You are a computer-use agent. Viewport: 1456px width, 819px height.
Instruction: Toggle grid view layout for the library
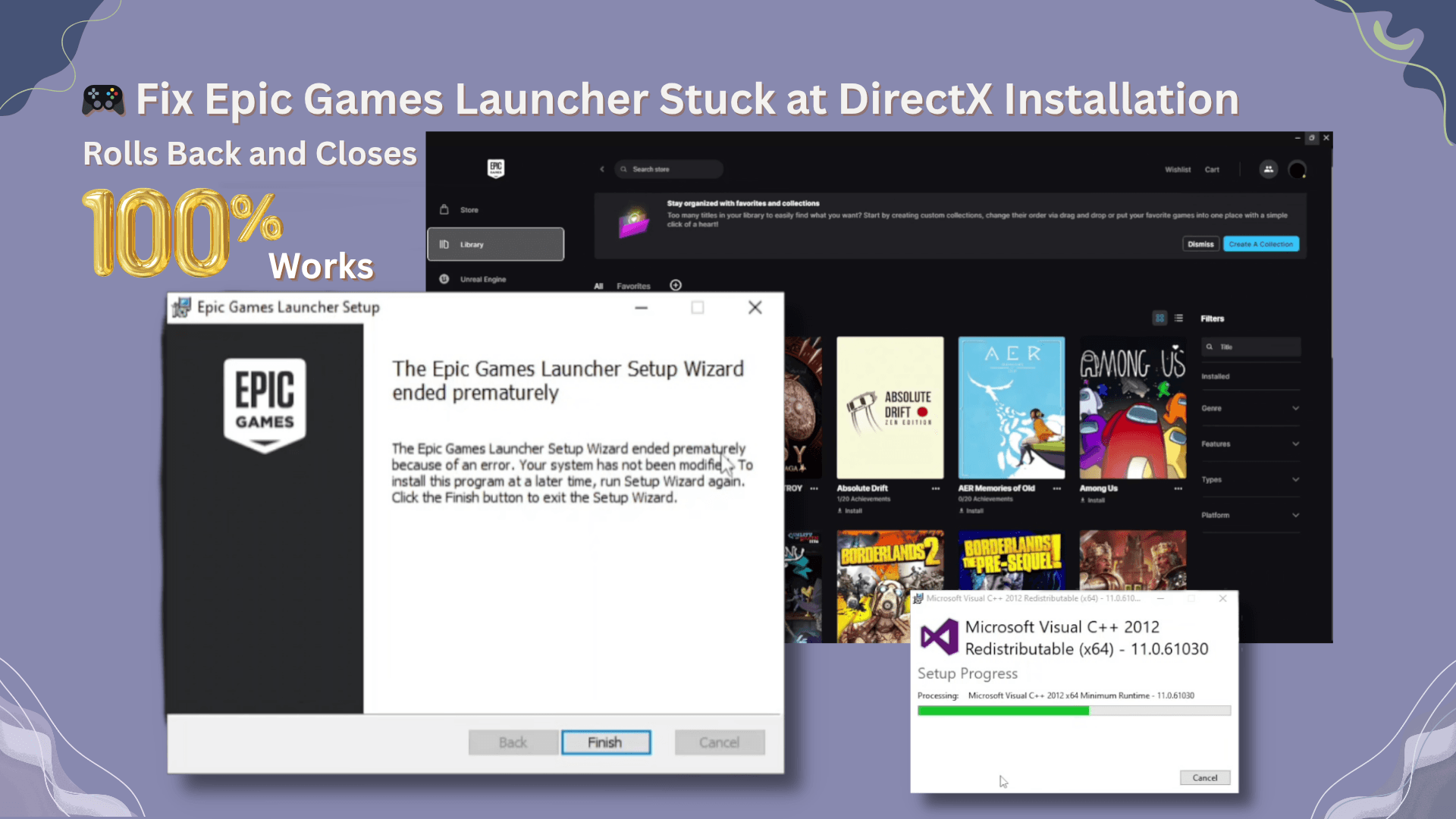pyautogui.click(x=1159, y=318)
